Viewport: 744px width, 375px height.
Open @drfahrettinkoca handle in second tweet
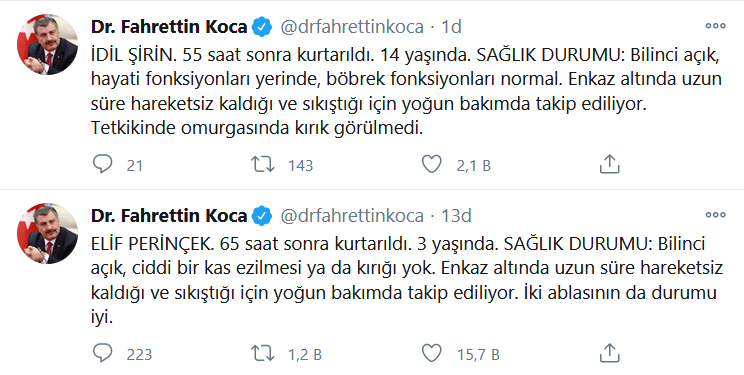pyautogui.click(x=352, y=216)
